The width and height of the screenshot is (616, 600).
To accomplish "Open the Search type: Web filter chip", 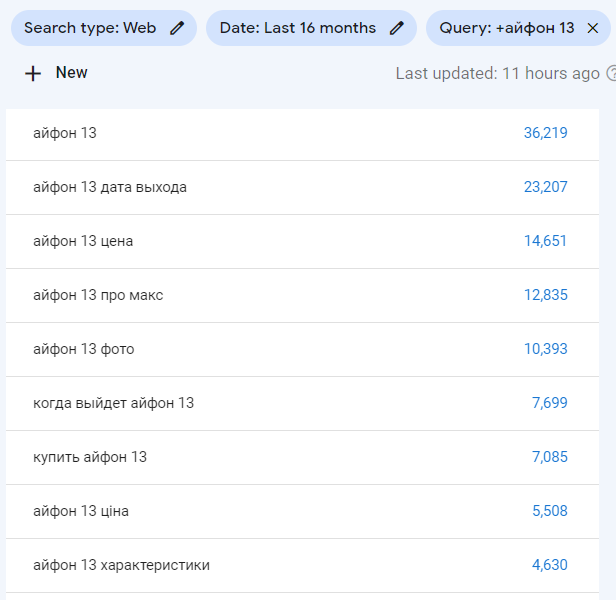I will (x=104, y=28).
